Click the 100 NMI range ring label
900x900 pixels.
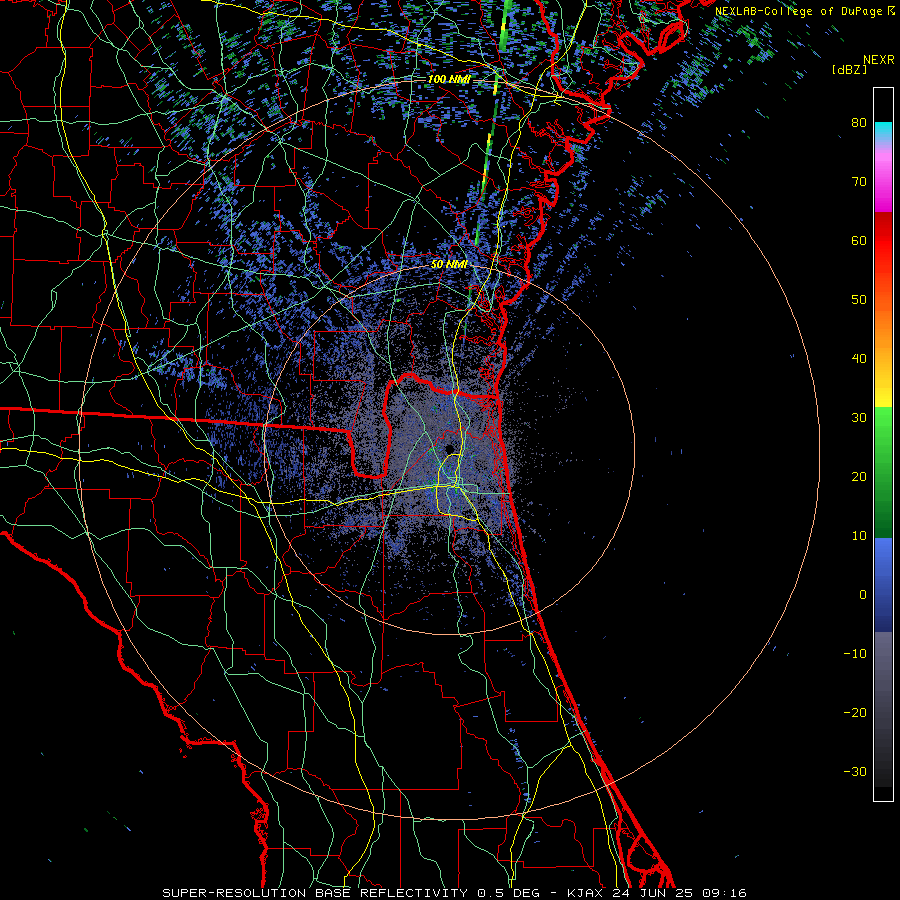coord(449,79)
